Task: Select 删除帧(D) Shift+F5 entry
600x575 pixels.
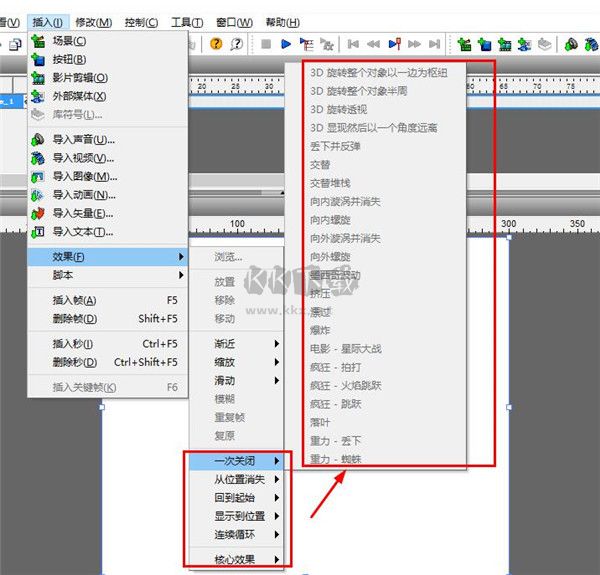Action: tap(108, 319)
